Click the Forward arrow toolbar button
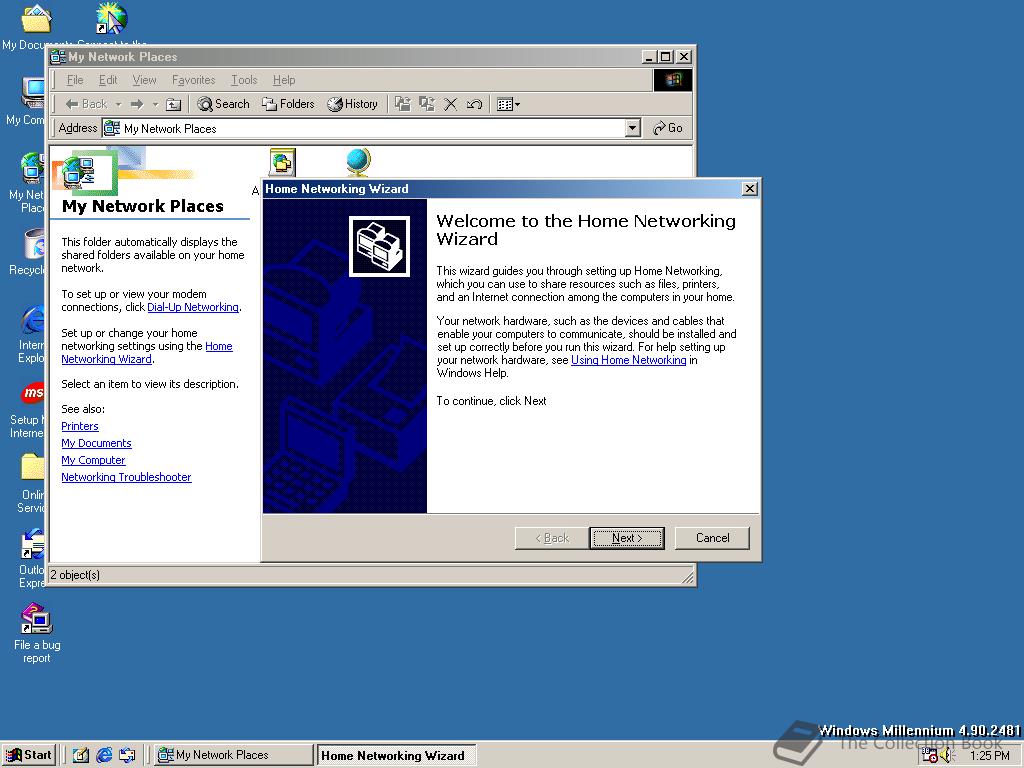1024x768 pixels. point(136,104)
